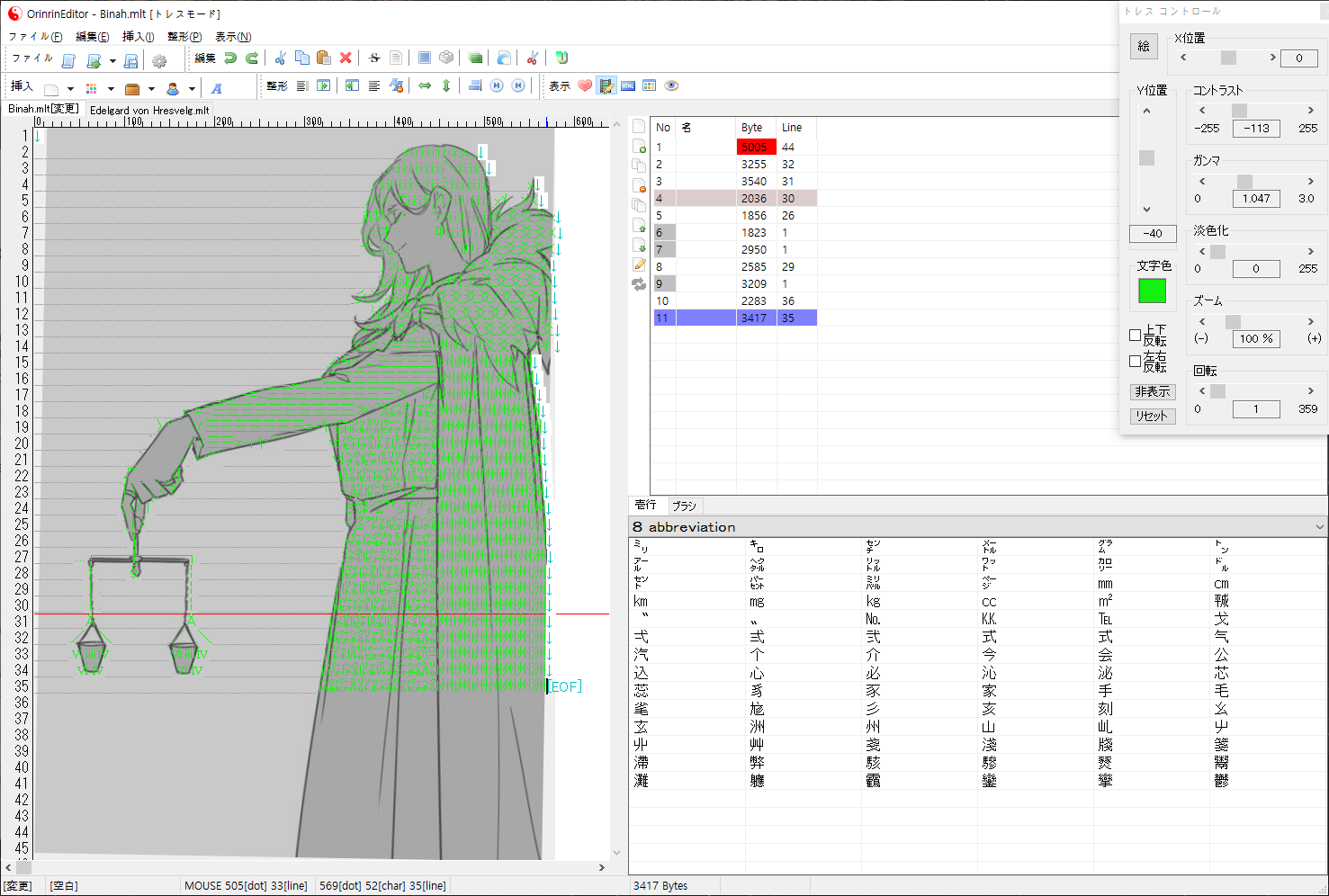Click the eye preview icon

click(671, 86)
